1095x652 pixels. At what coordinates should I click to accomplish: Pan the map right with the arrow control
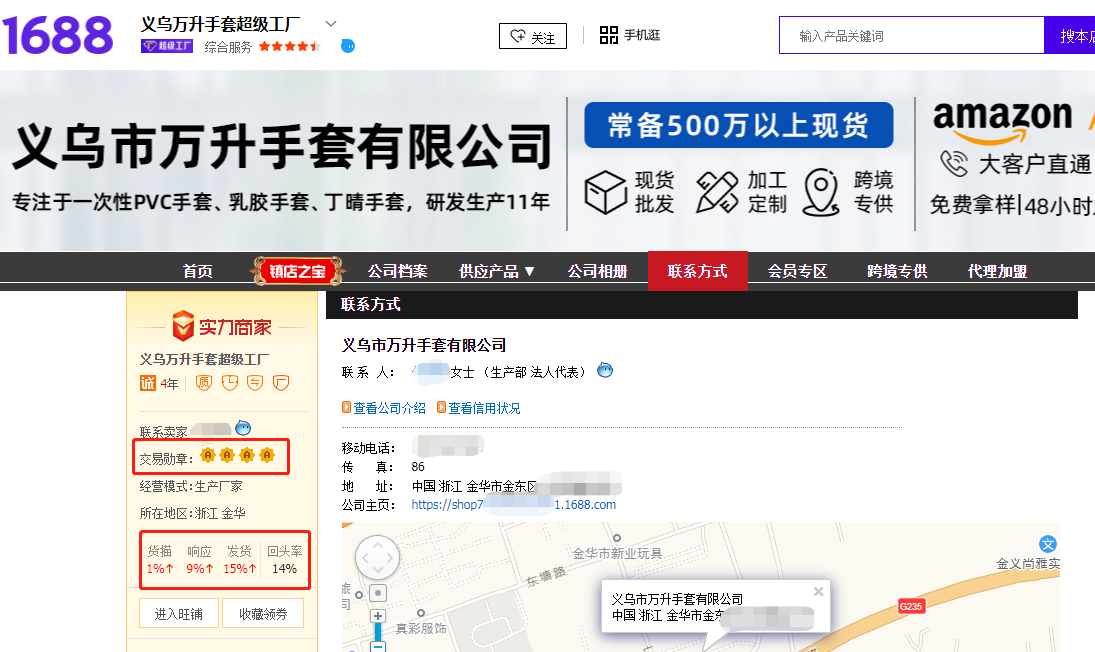[x=392, y=558]
